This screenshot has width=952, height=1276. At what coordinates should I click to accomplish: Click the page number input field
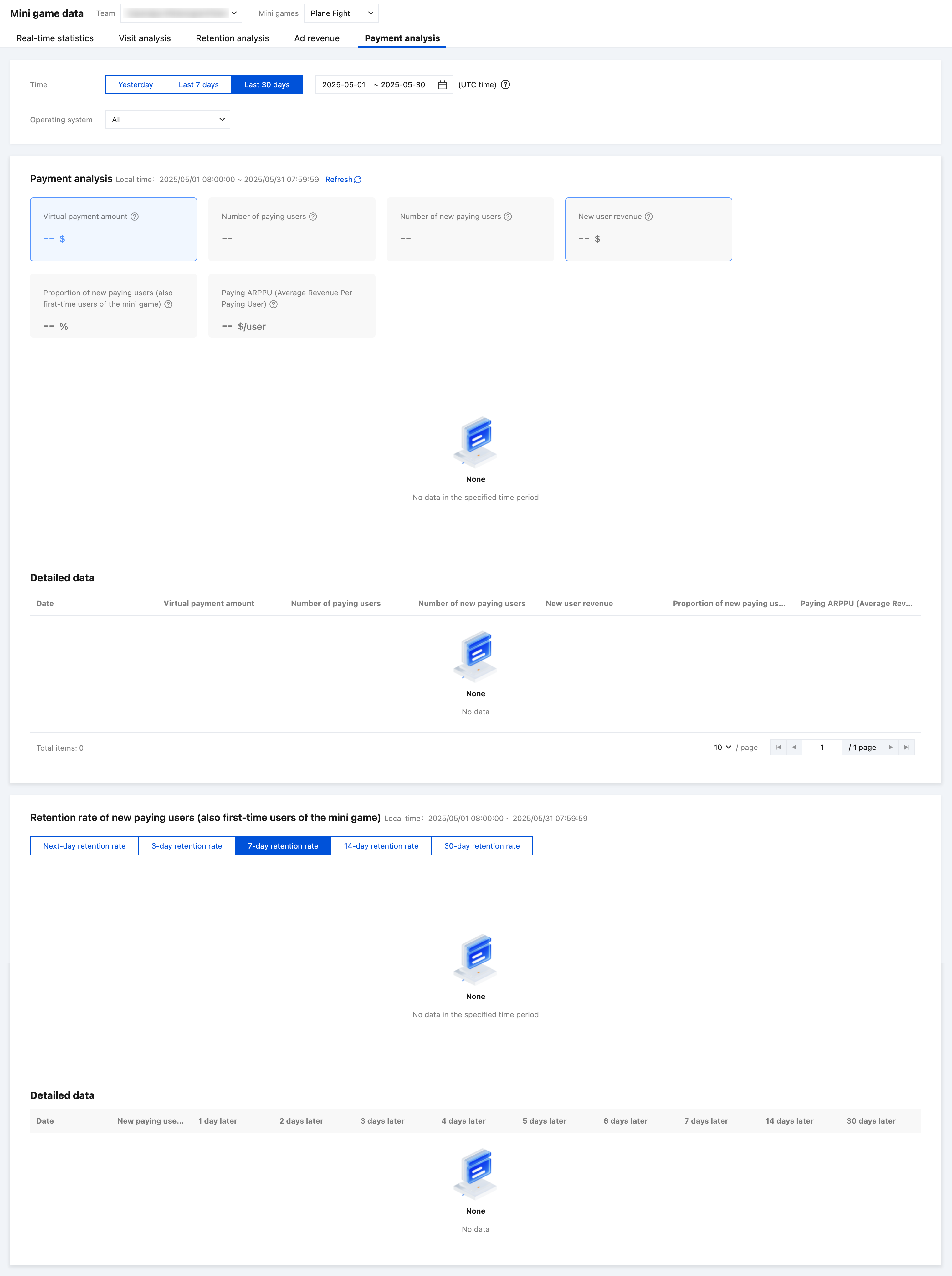(821, 747)
